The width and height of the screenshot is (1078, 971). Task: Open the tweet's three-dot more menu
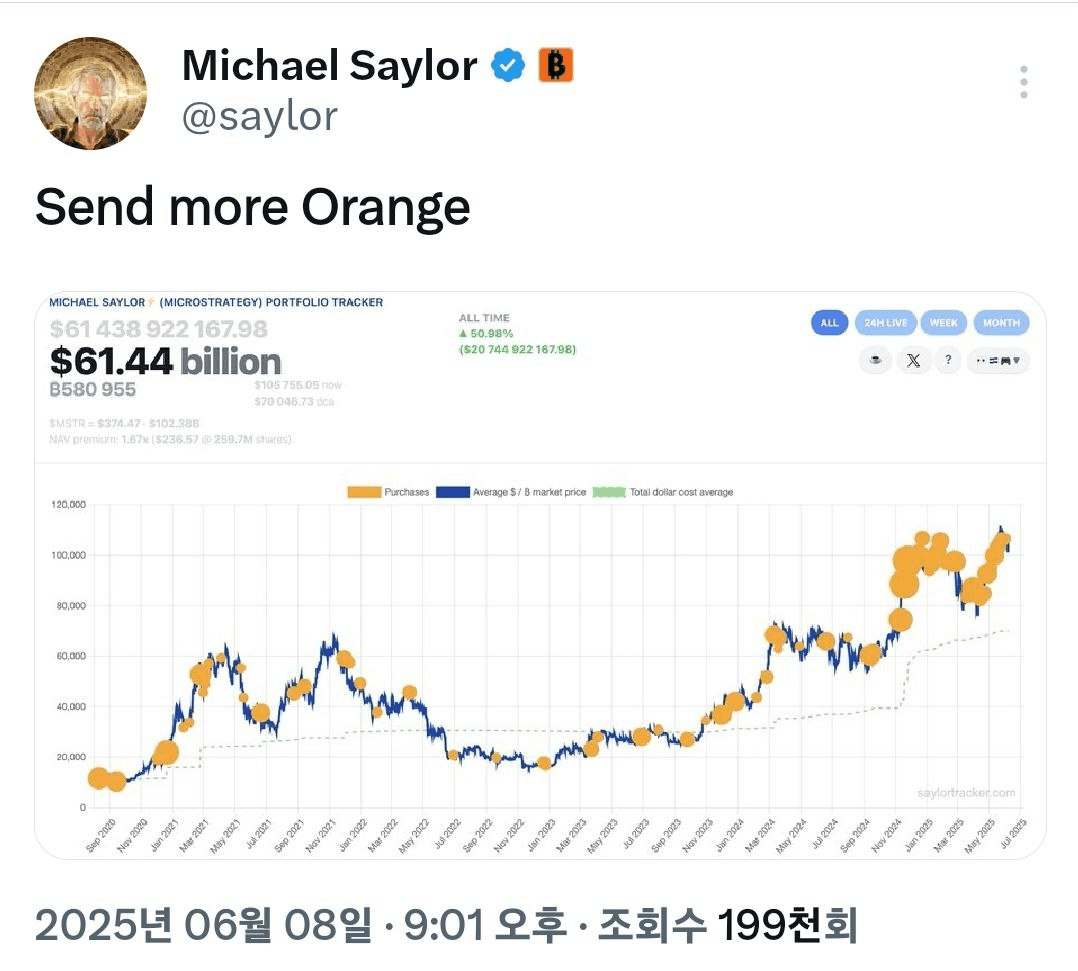pyautogui.click(x=1024, y=82)
